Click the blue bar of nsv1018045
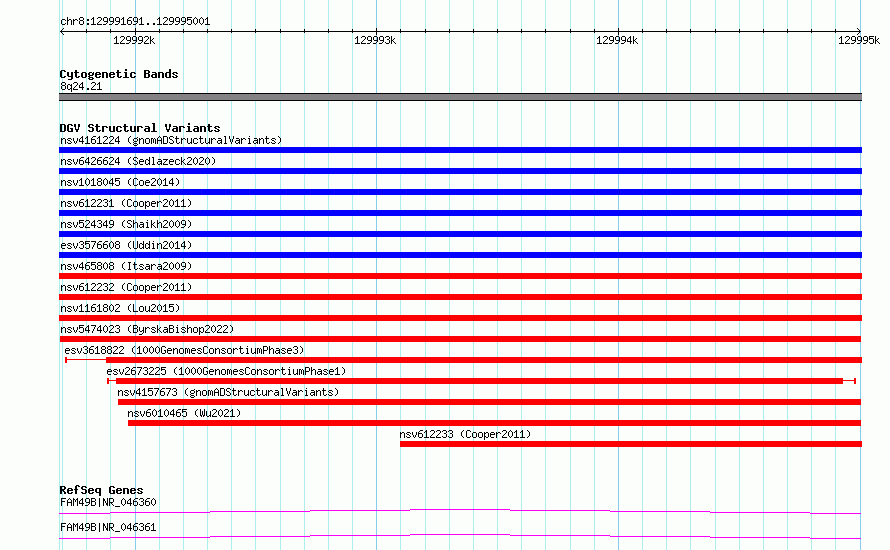 [460, 192]
